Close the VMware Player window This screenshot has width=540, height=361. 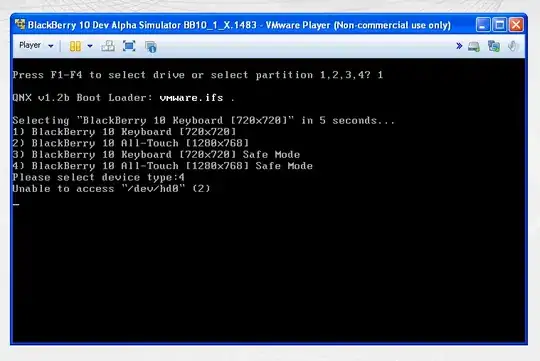[516, 25]
